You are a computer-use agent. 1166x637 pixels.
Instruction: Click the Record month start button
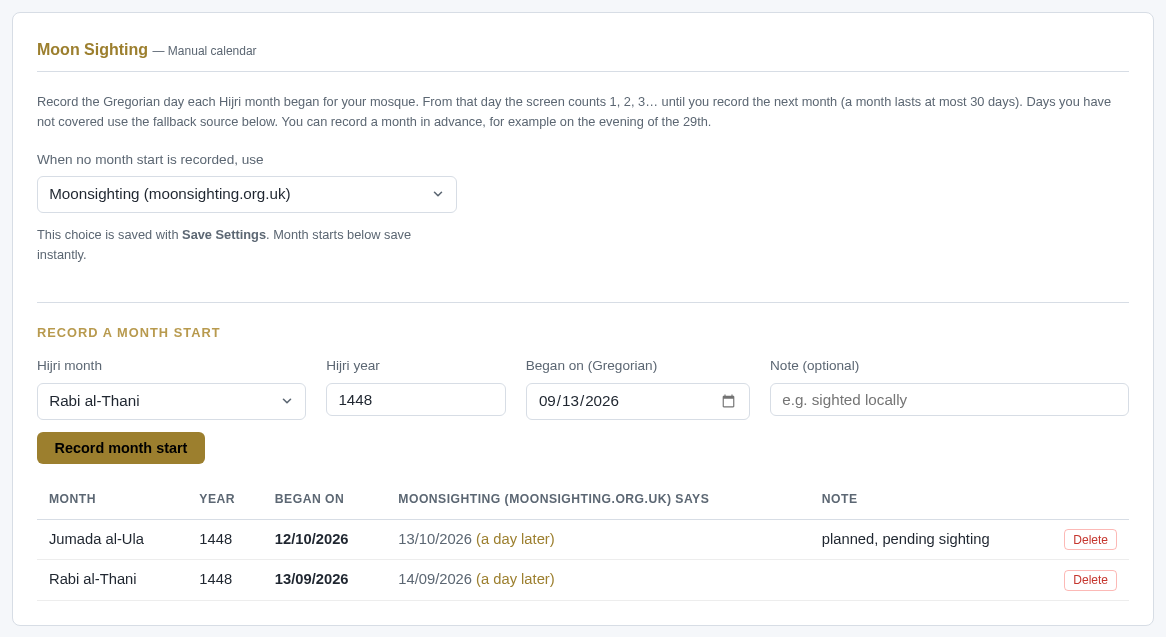click(120, 448)
